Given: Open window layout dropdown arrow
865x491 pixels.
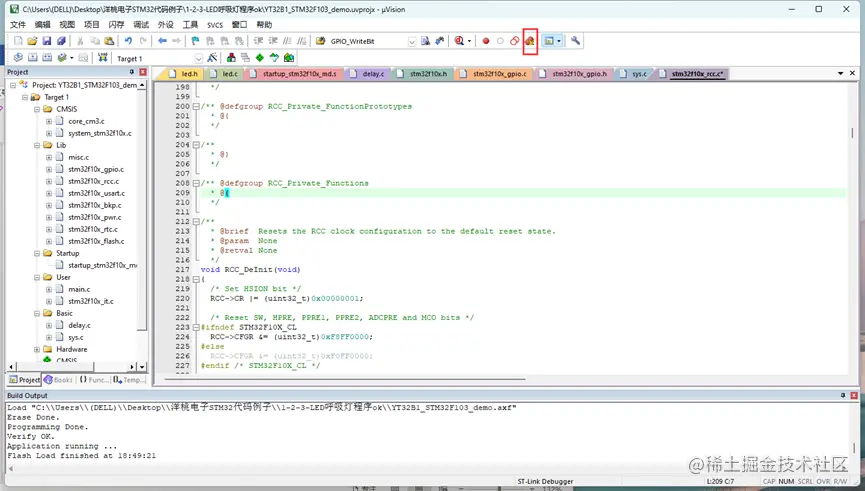Looking at the screenshot, I should [559, 41].
